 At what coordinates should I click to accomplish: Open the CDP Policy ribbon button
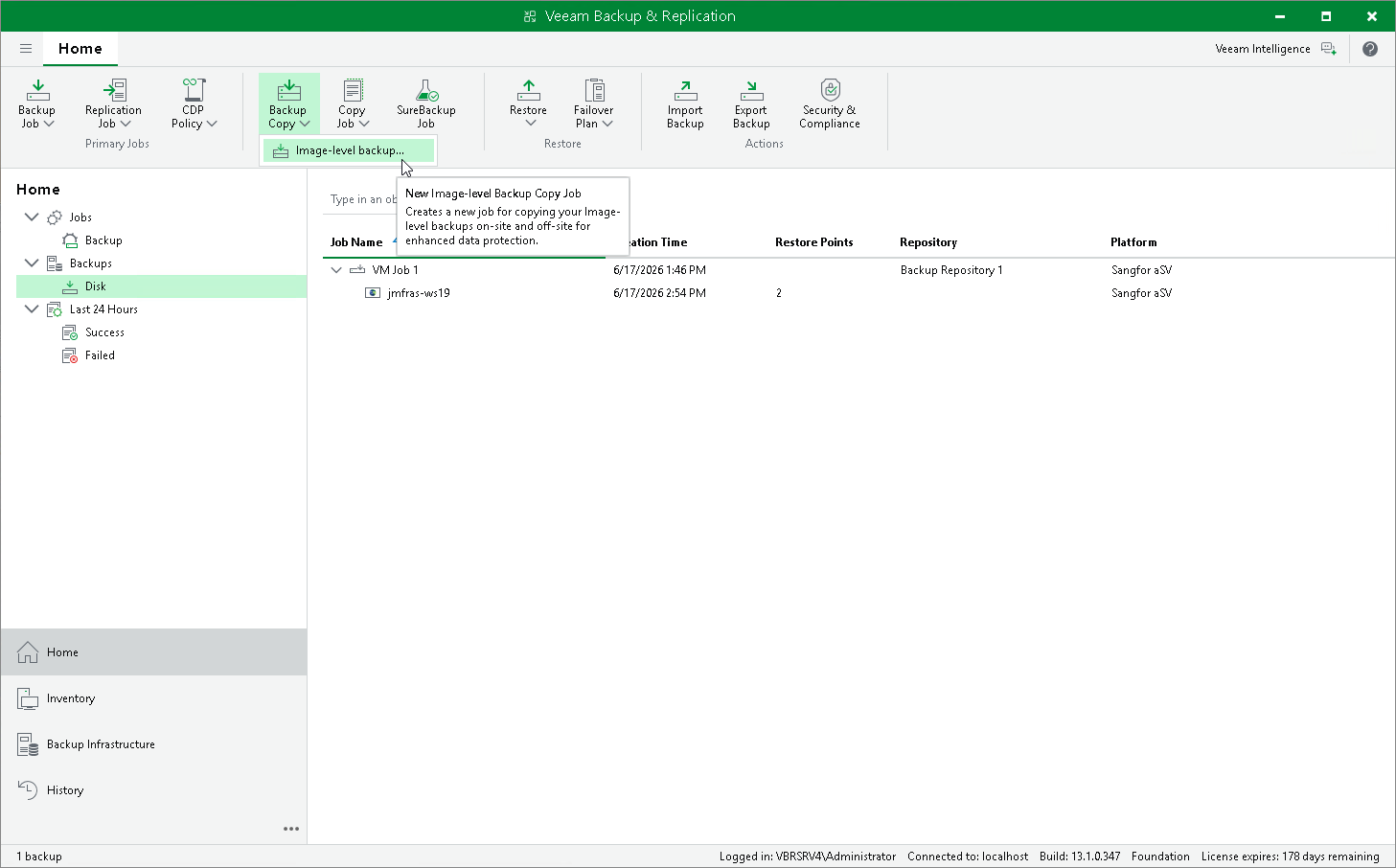tap(194, 103)
